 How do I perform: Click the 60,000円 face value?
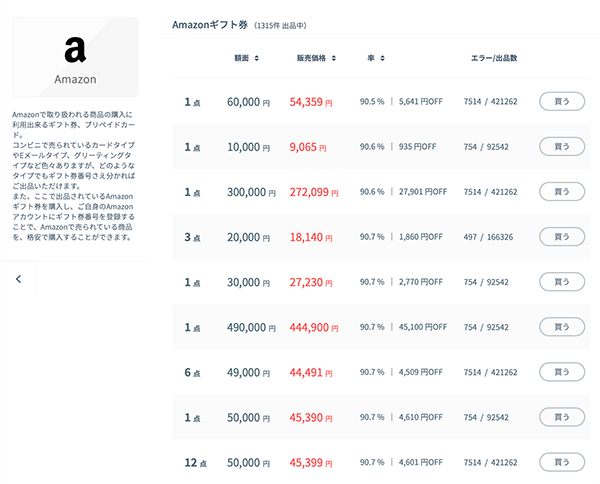248,102
